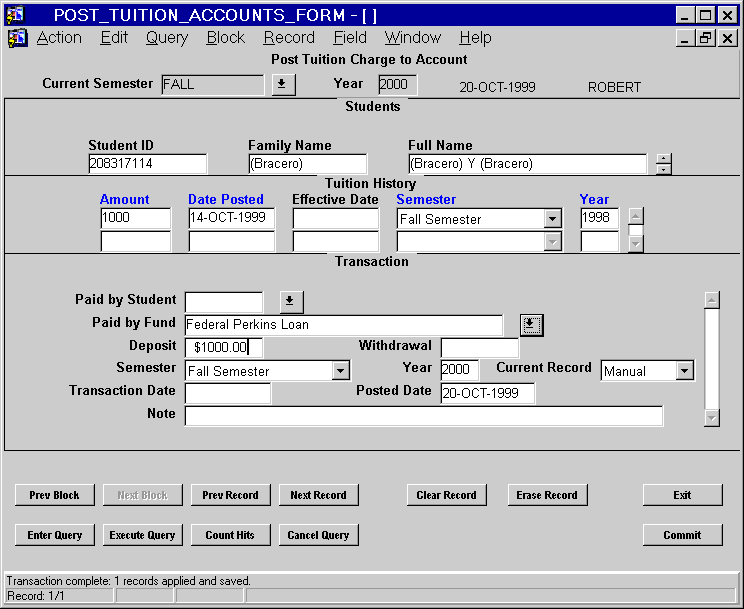This screenshot has height=609, width=744.
Task: Click the second-row Date Posted field
Action: (x=232, y=241)
